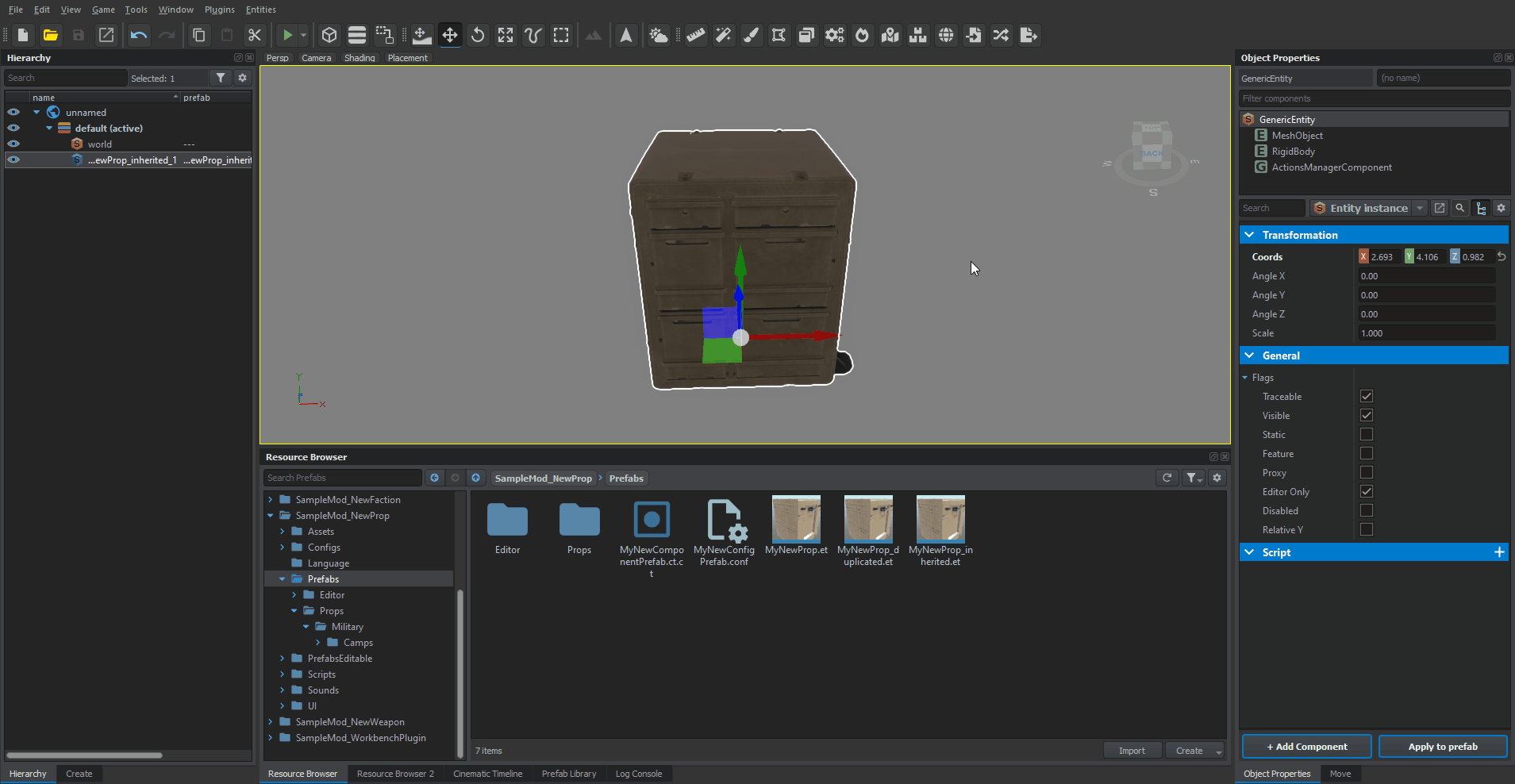This screenshot has width=1515, height=784.
Task: Toggle the Editor Only checkbox
Action: (1366, 492)
